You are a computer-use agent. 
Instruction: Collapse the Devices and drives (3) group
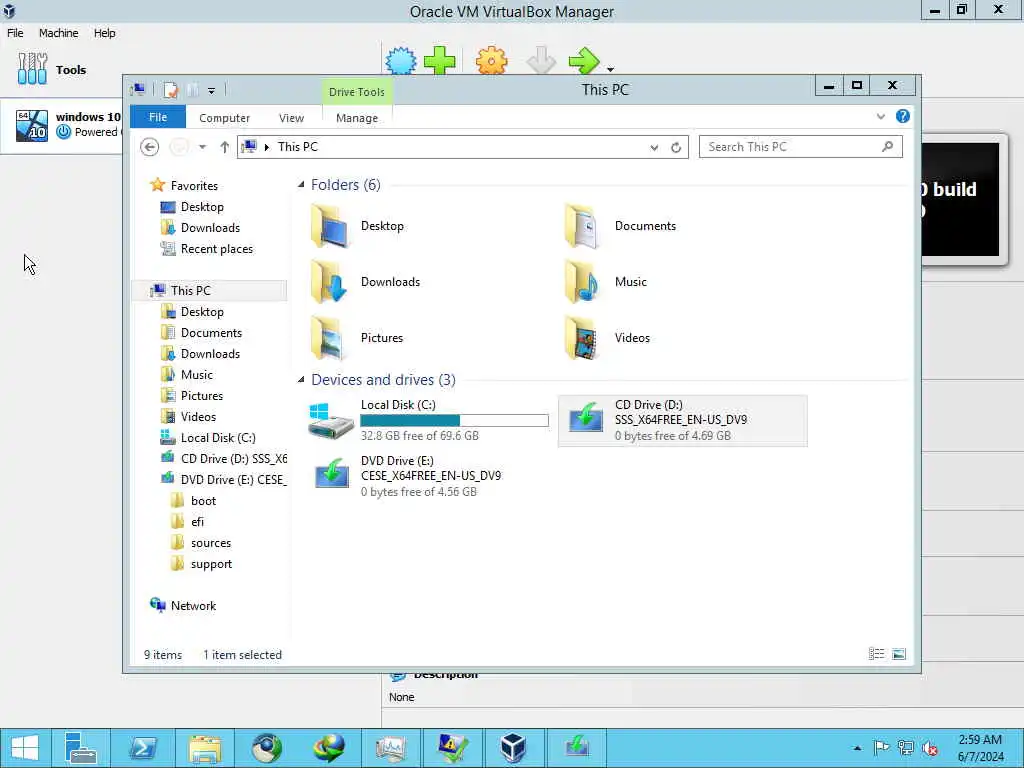[x=301, y=379]
